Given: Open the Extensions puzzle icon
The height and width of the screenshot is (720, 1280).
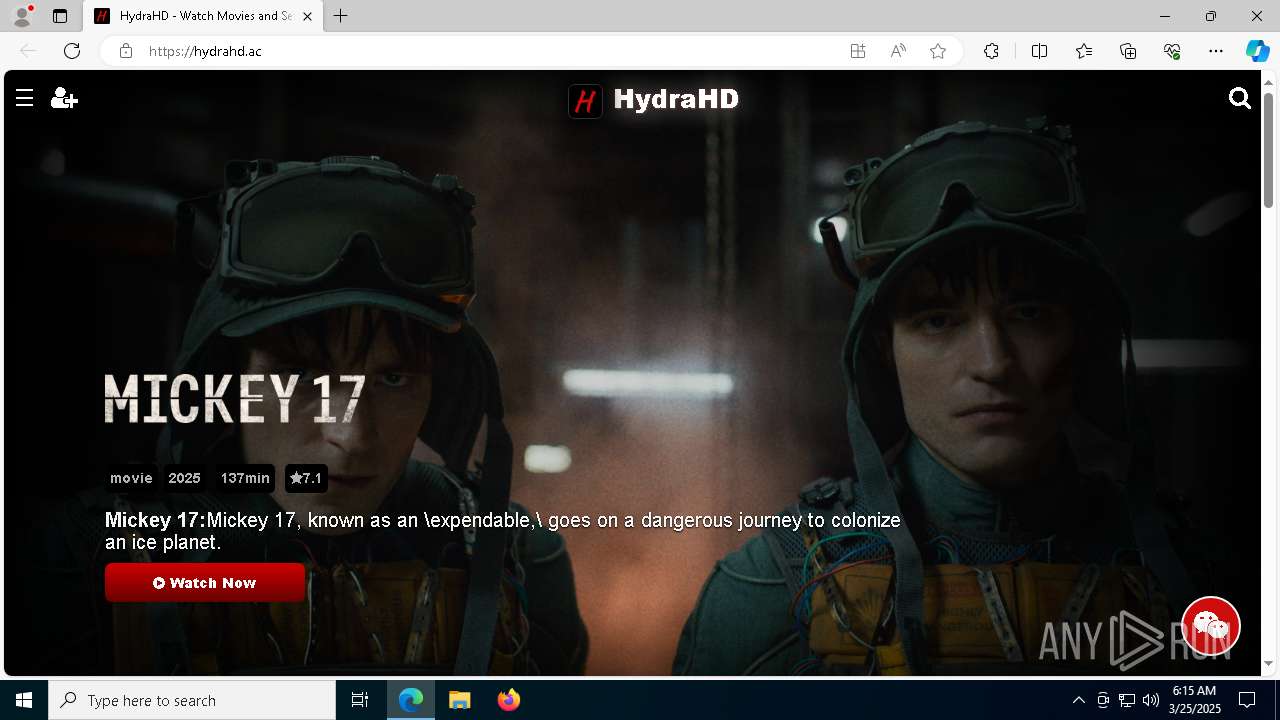Looking at the screenshot, I should pos(991,51).
